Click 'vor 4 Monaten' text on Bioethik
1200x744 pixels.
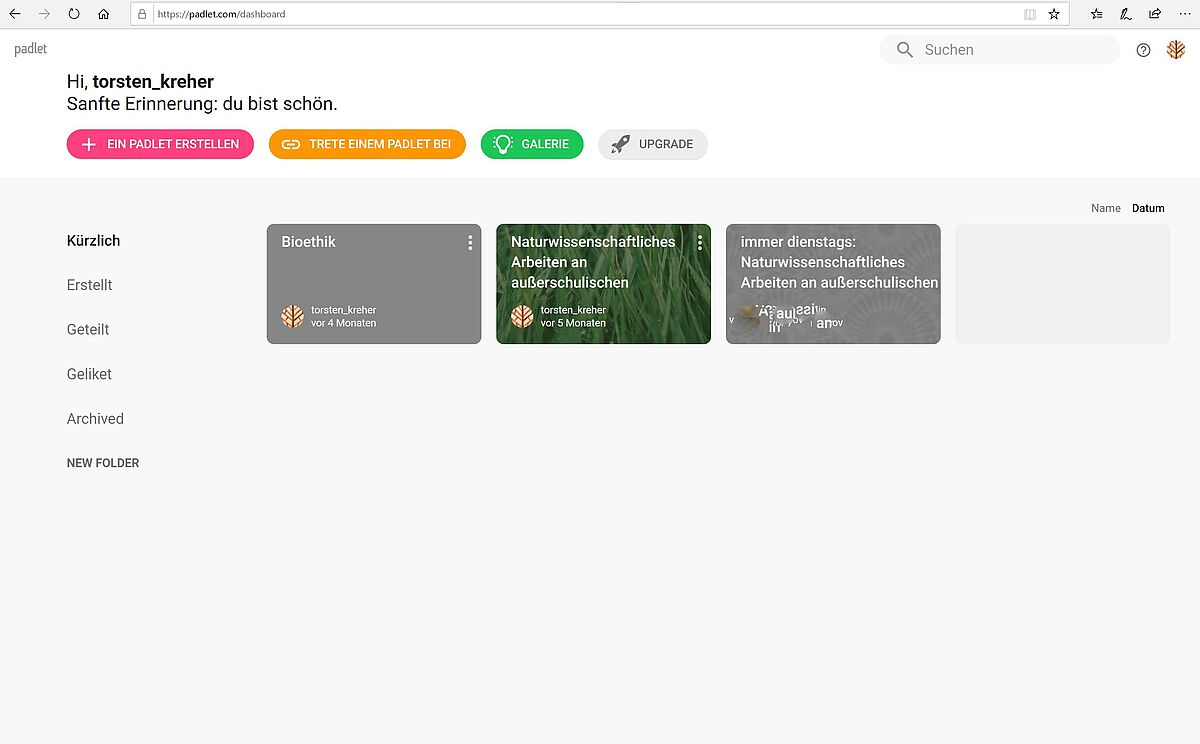(343, 323)
